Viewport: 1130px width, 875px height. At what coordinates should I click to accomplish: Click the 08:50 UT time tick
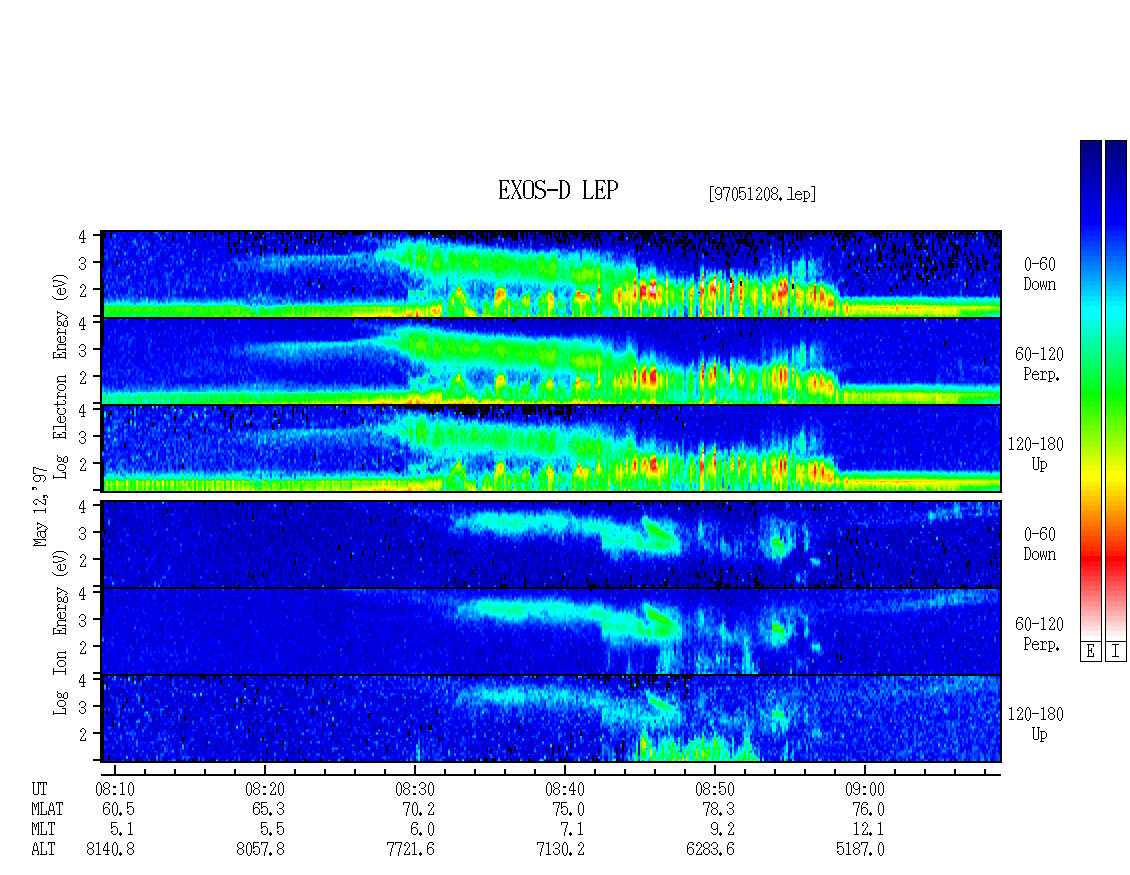(714, 789)
